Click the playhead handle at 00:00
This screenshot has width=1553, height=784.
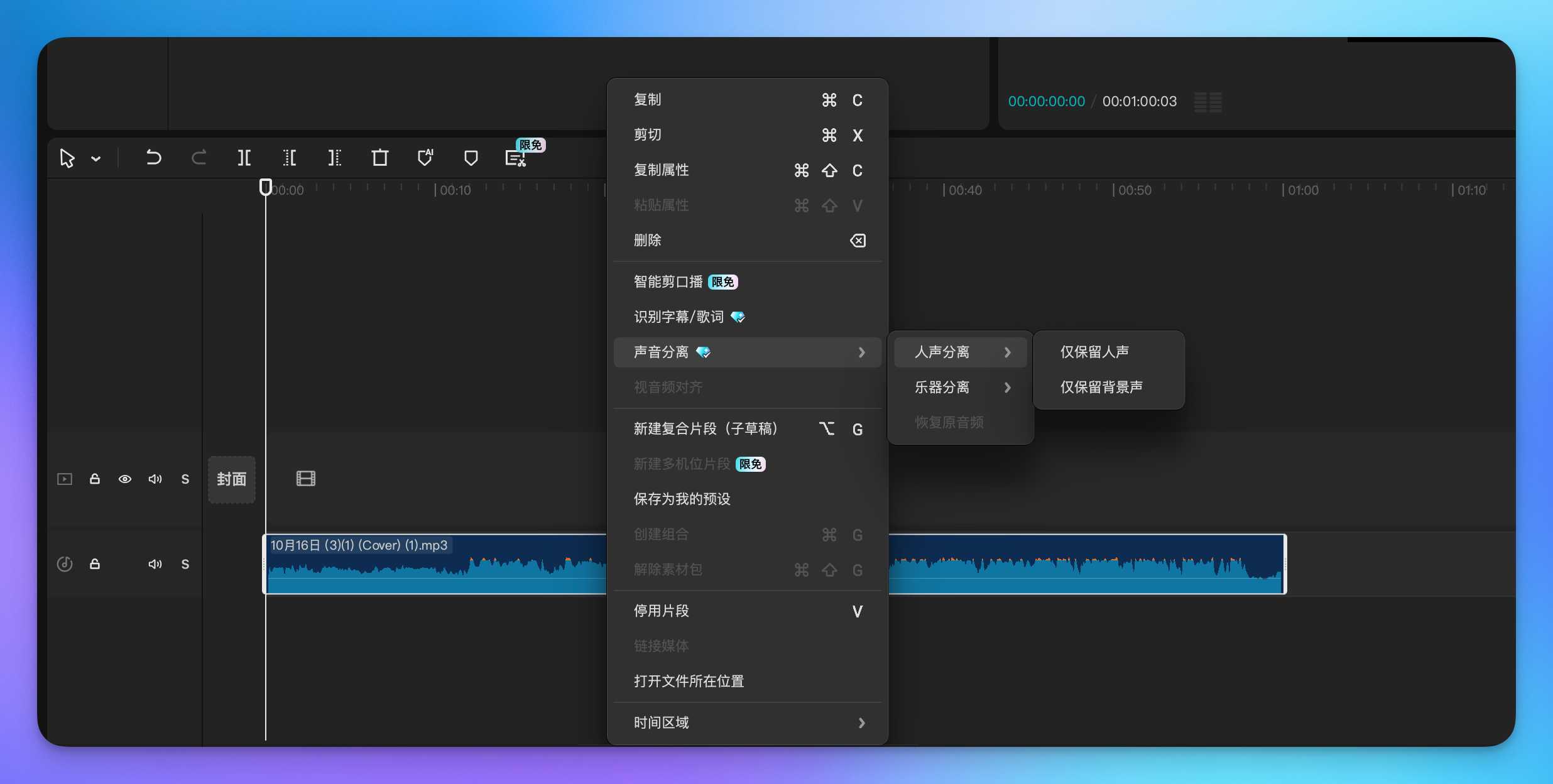coord(266,187)
